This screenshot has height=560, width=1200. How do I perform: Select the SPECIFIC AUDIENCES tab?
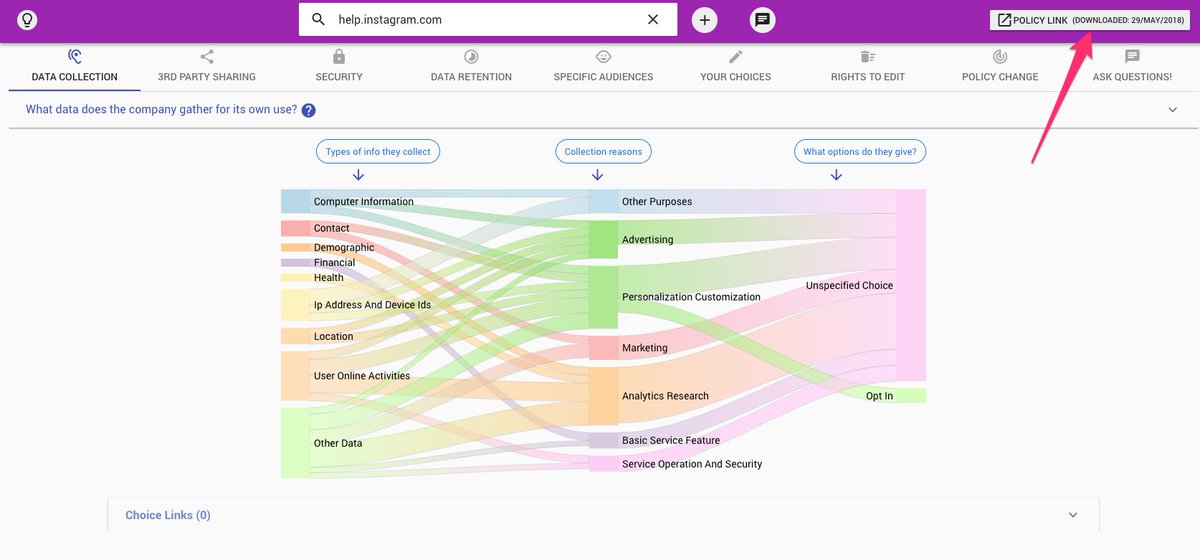coord(603,67)
